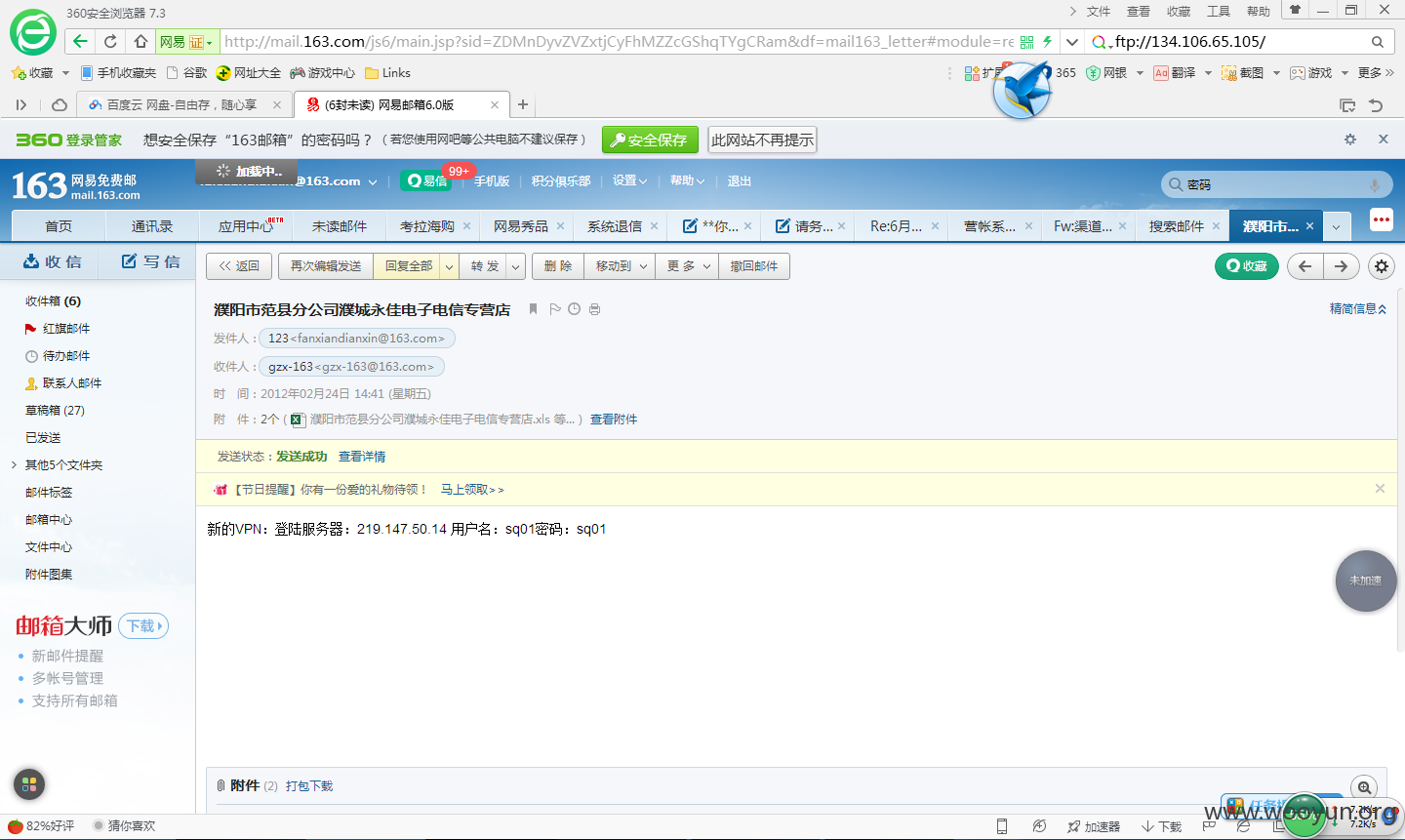Open the 手机收藏夹 bookmark
This screenshot has height=840, width=1405.
click(x=118, y=73)
